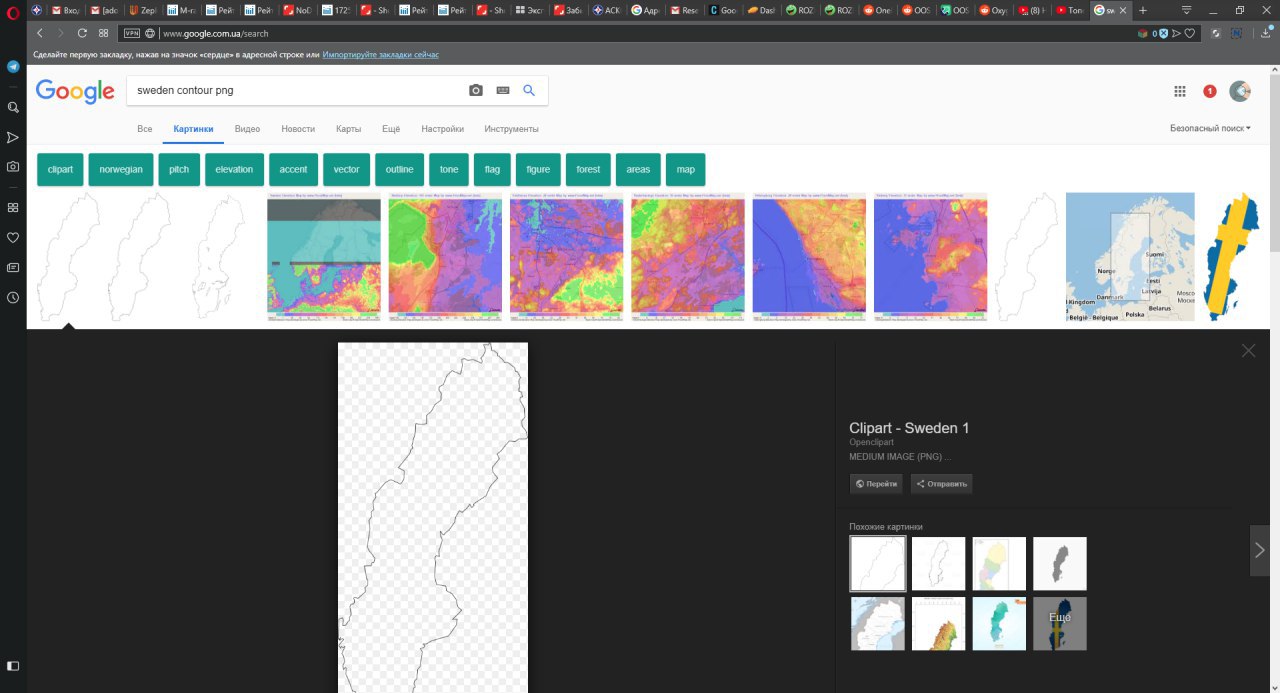This screenshot has width=1280, height=693.
Task: Filter results by clipart chip
Action: [x=60, y=169]
